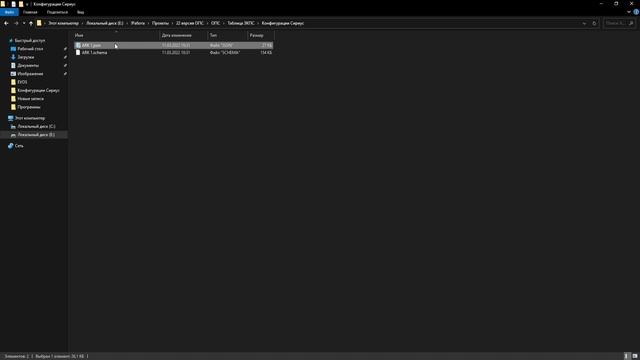The height and width of the screenshot is (360, 640).
Task: Click the pin icon beside Документы
Action: coord(65,66)
